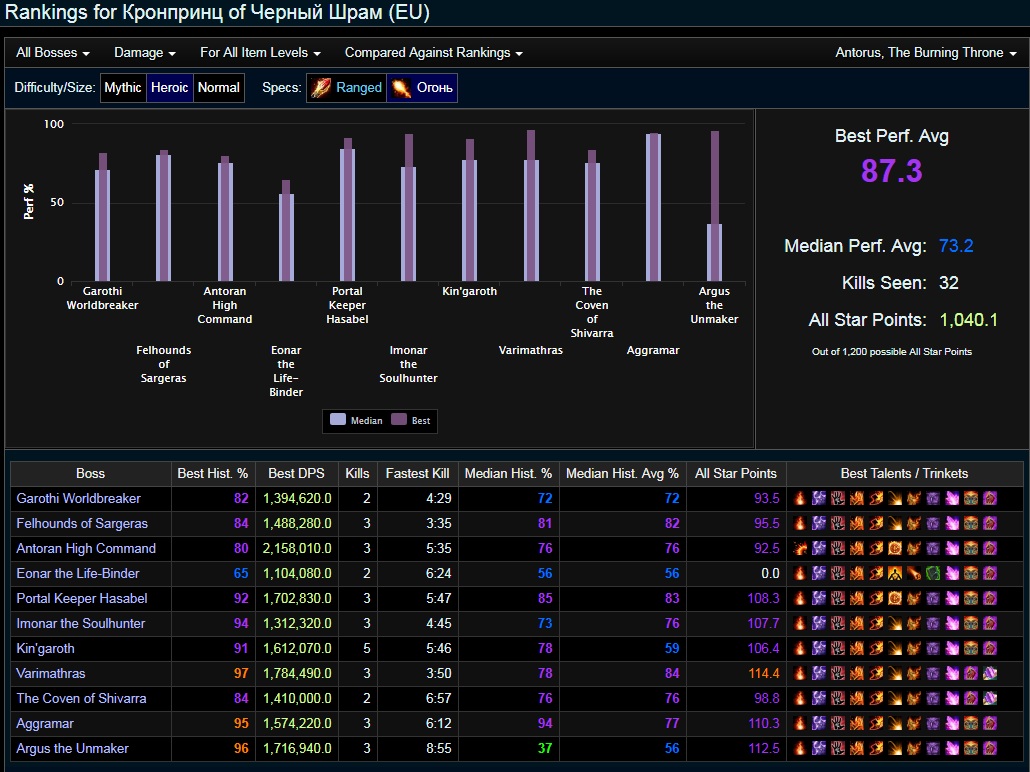The width and height of the screenshot is (1030, 772).
Task: Sort by Kills column header
Action: (357, 473)
